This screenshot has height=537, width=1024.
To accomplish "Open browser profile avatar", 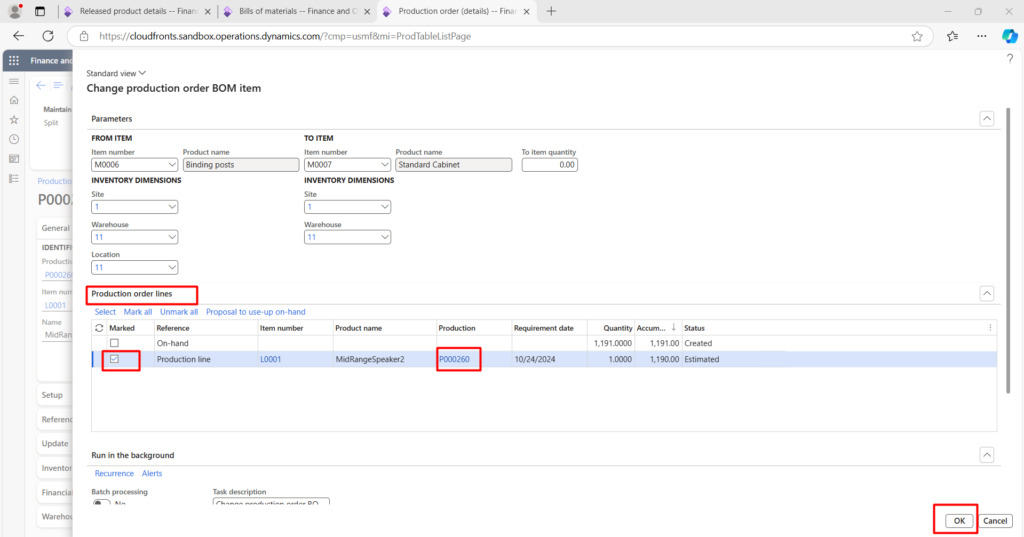I will coord(14,10).
